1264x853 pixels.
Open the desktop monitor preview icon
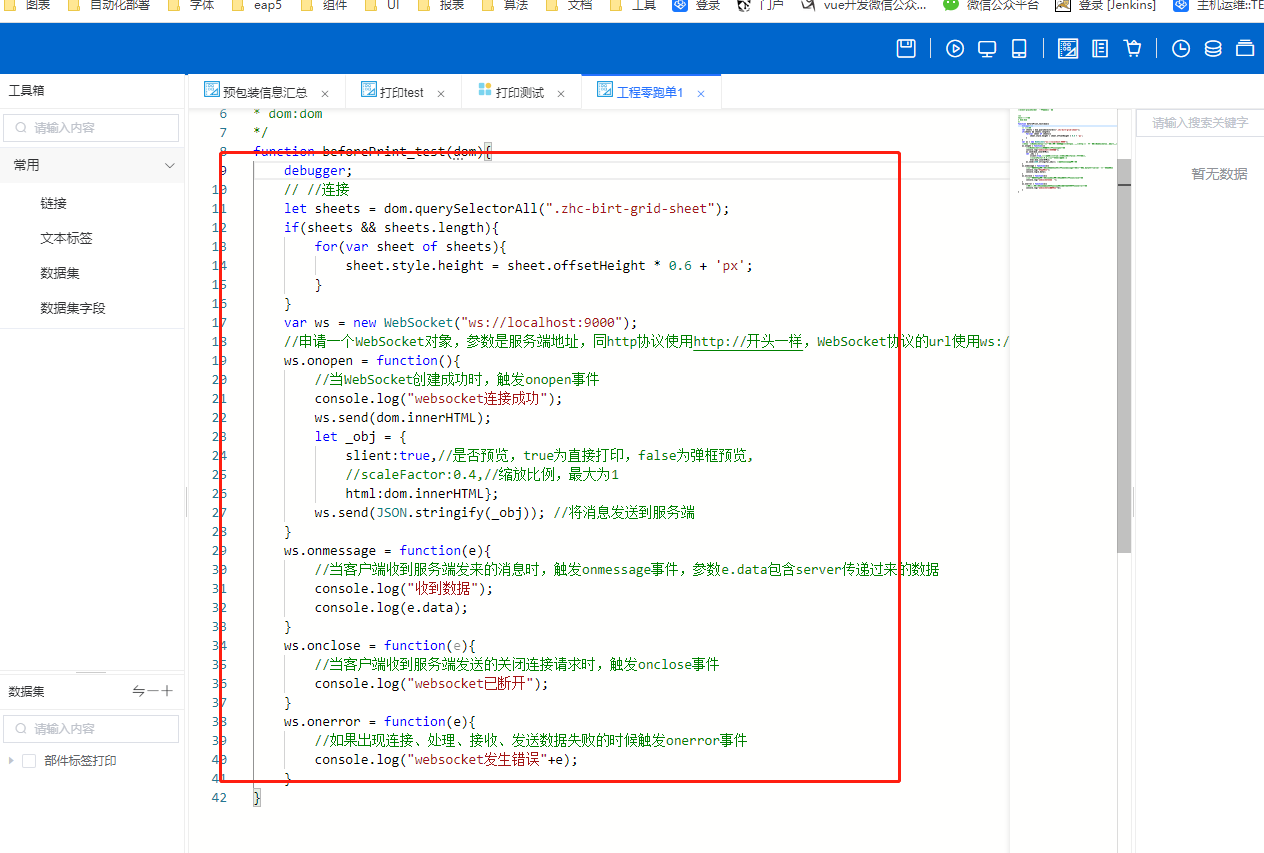click(x=987, y=48)
